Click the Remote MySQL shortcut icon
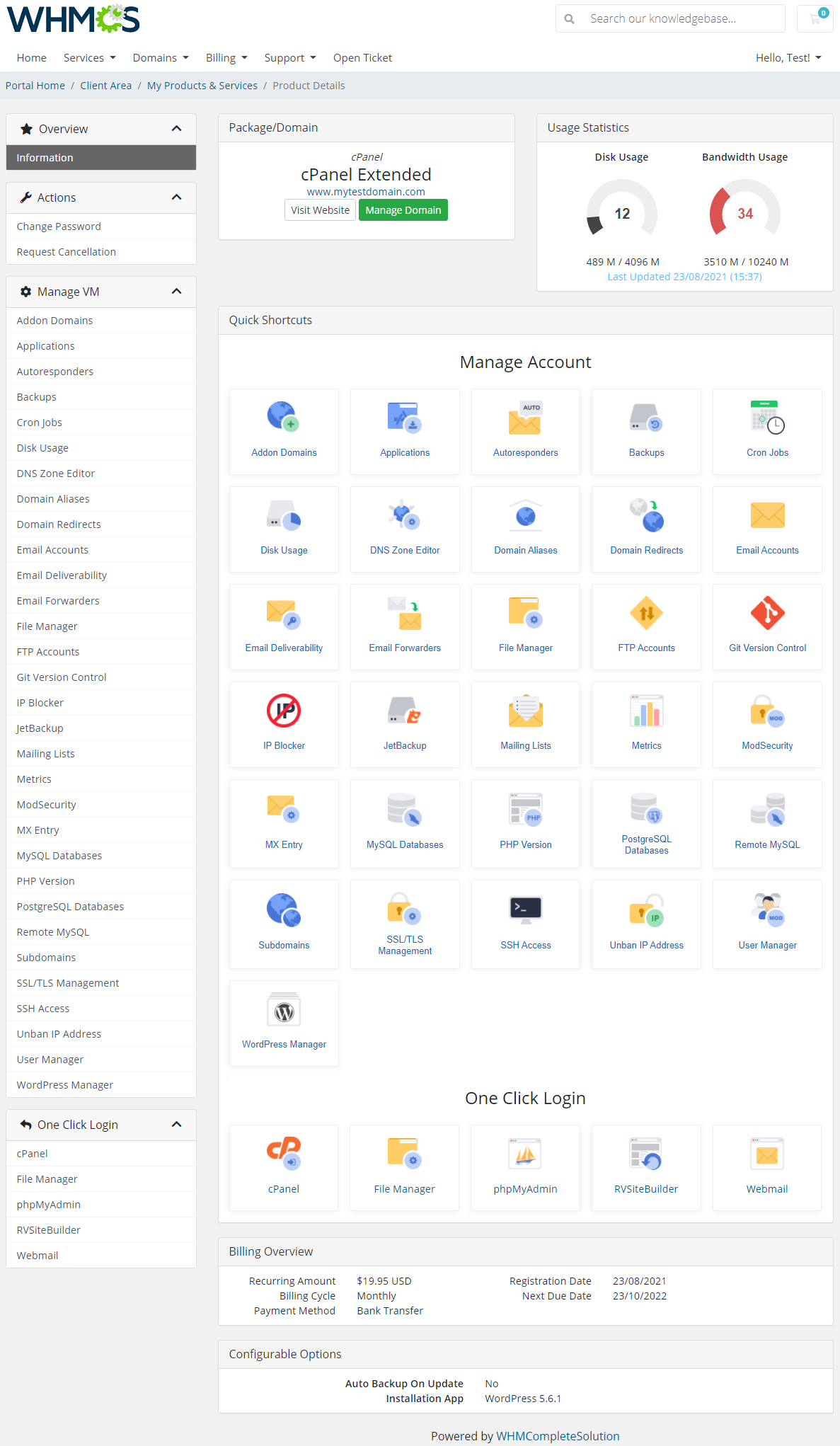 [767, 808]
